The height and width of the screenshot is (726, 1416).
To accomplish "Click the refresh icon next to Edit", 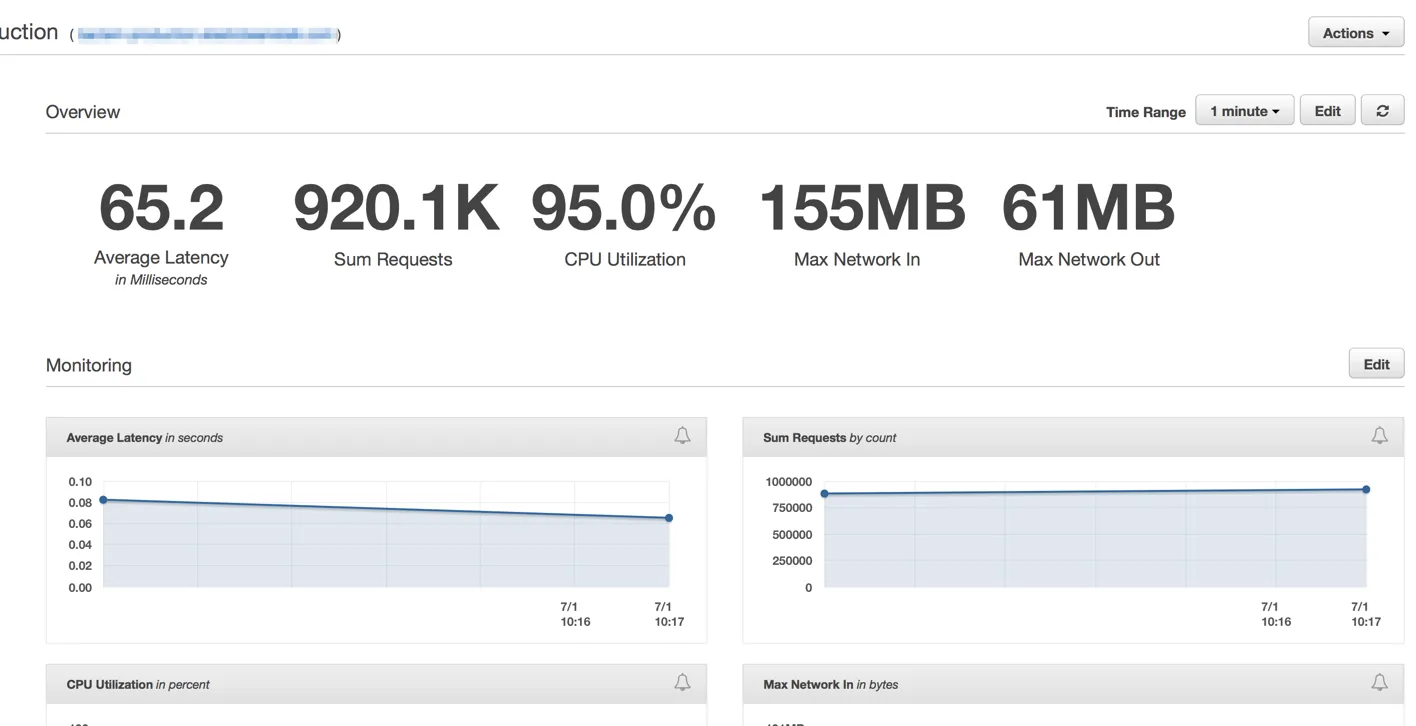I will (x=1382, y=111).
